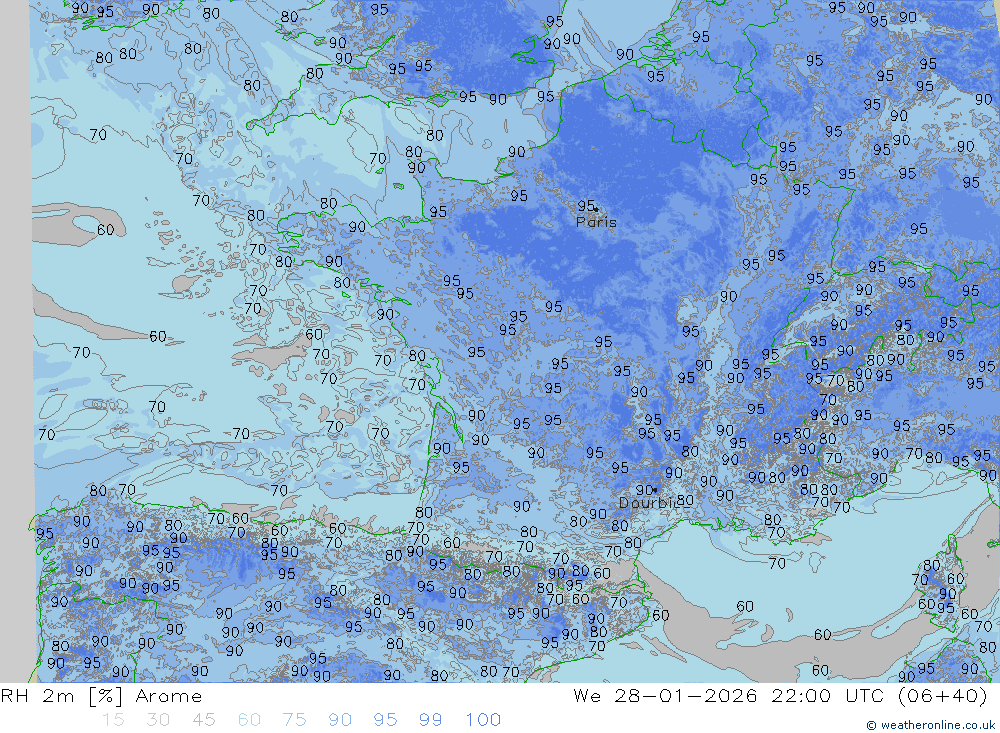1000x733 pixels.
Task: Click the 90 contour label beside Dourbies dot
Action: (643, 489)
